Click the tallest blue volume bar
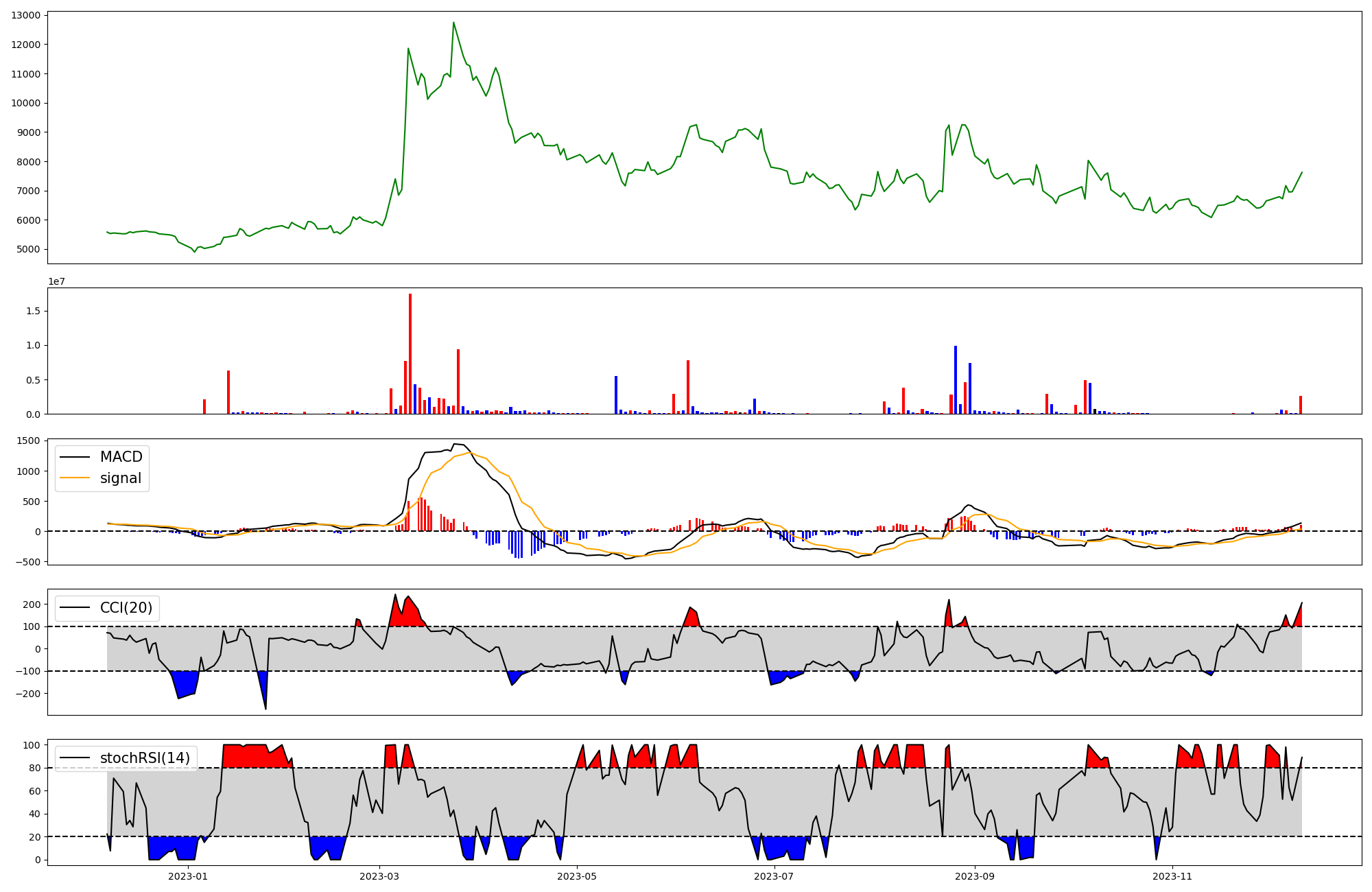The image size is (1372, 892). (x=956, y=379)
